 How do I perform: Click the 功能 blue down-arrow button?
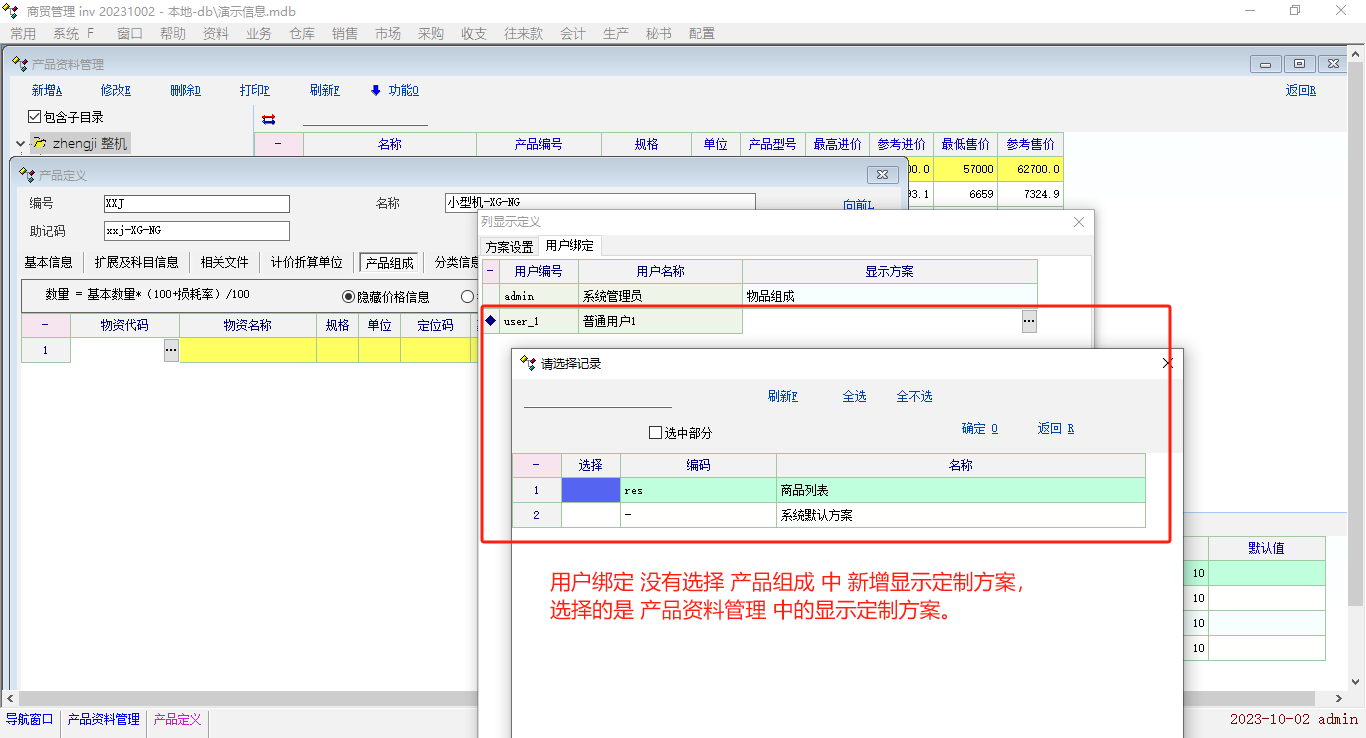[394, 90]
